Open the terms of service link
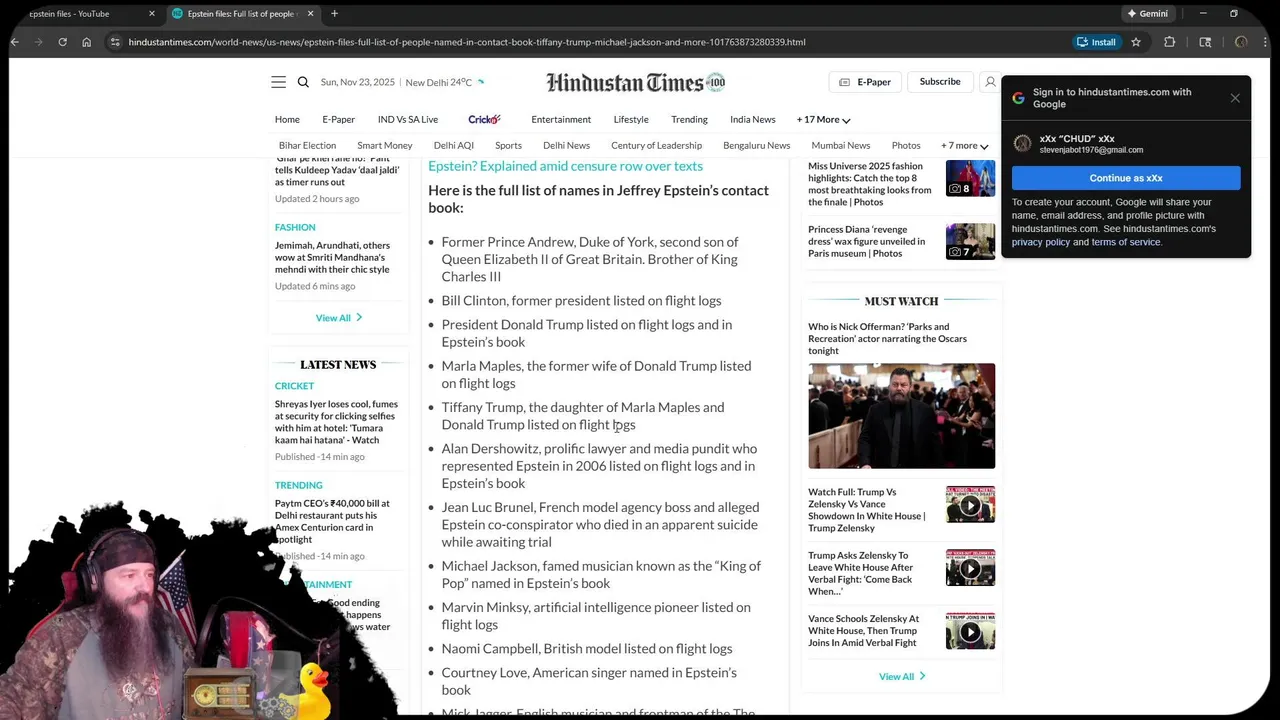This screenshot has width=1280, height=720. coord(1126,242)
